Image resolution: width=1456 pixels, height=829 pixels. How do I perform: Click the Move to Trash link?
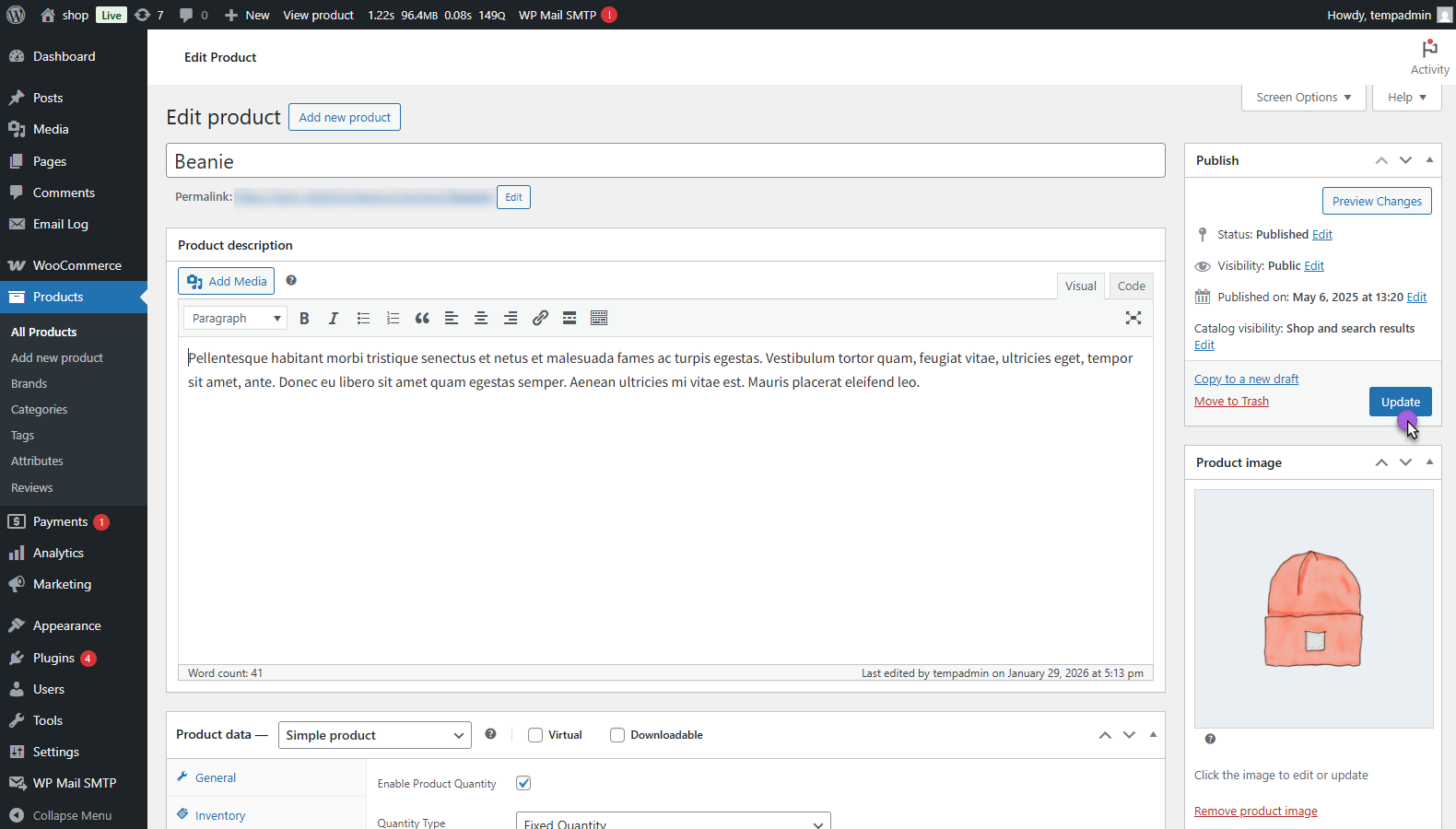pos(1231,402)
